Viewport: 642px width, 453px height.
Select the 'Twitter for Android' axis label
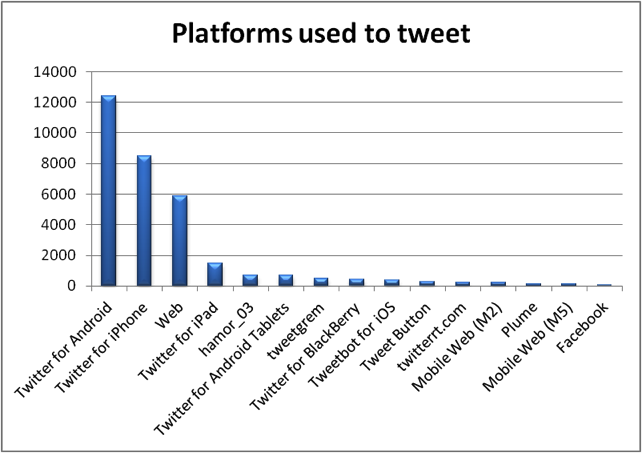(63, 350)
